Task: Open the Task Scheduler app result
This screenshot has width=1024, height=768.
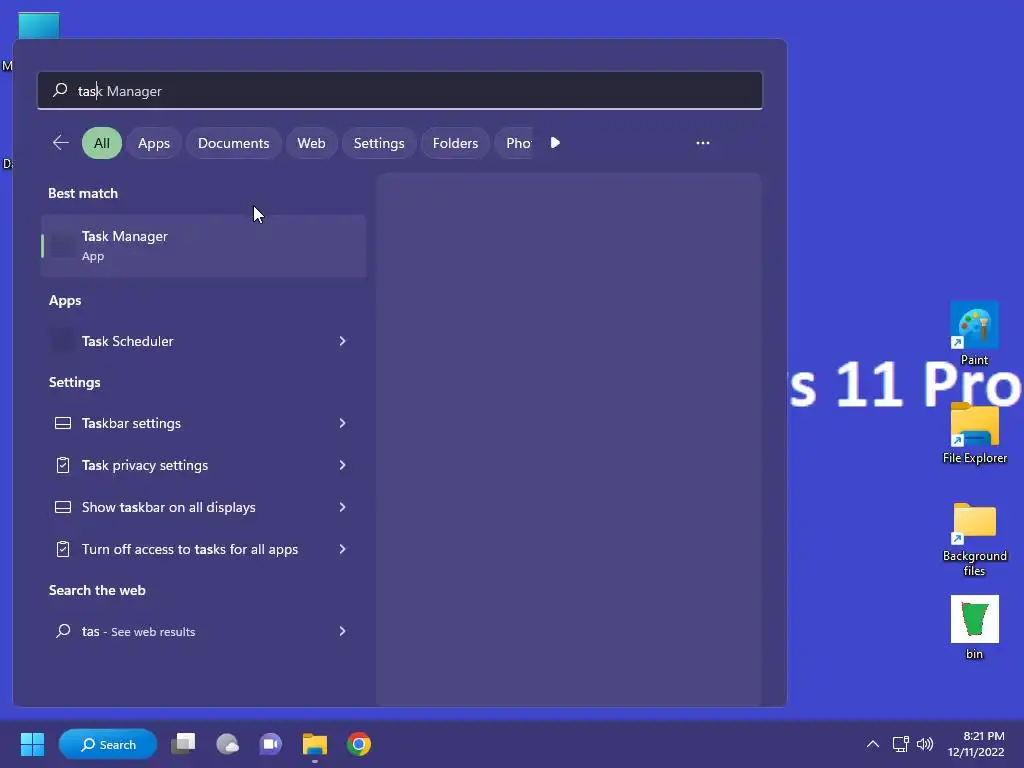Action: tap(203, 341)
